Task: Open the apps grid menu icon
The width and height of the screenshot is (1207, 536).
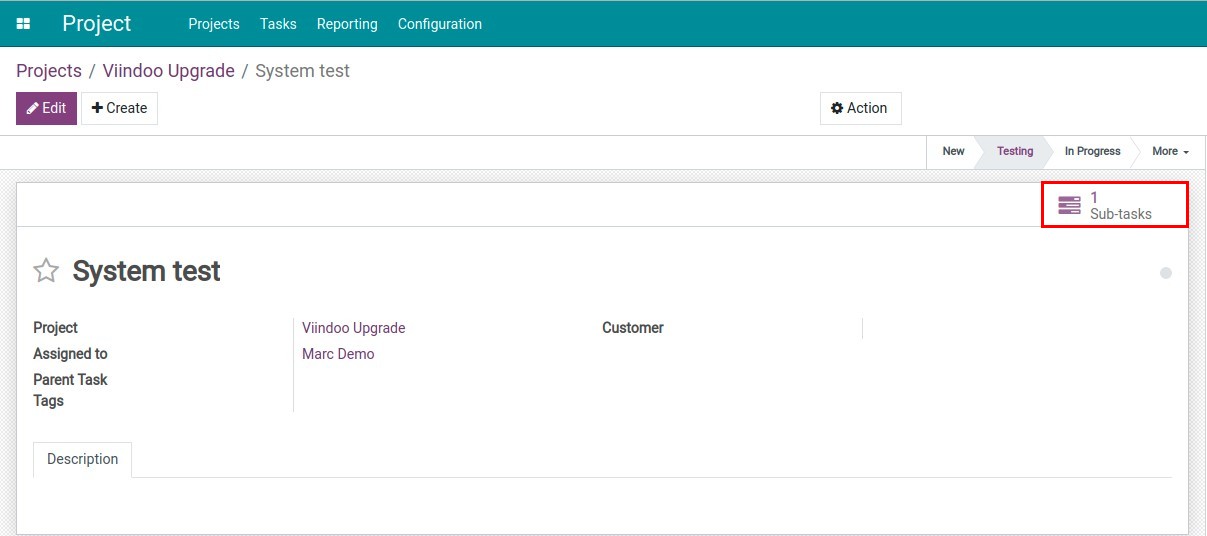Action: [23, 24]
